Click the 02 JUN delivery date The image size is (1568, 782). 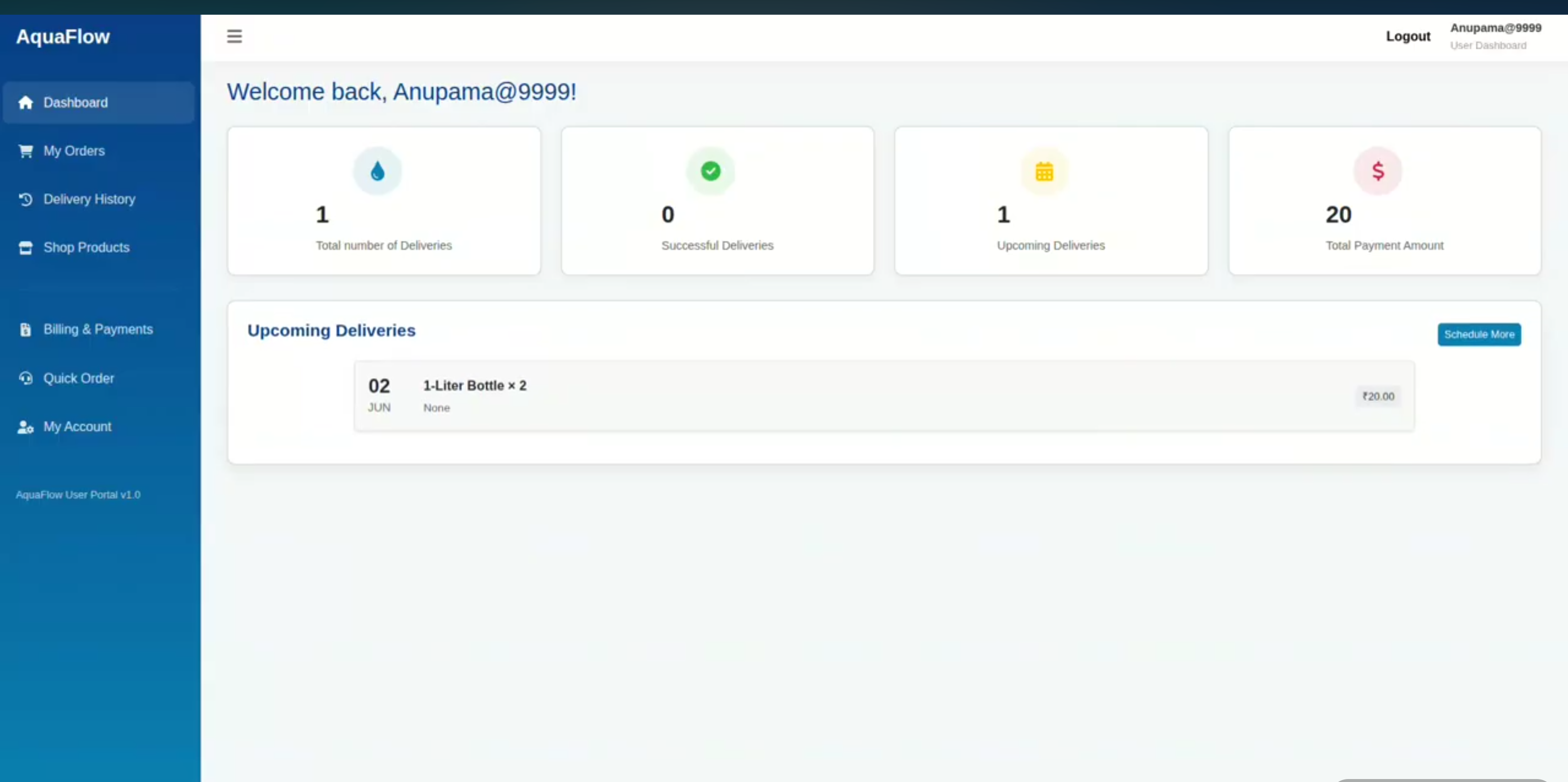click(379, 395)
